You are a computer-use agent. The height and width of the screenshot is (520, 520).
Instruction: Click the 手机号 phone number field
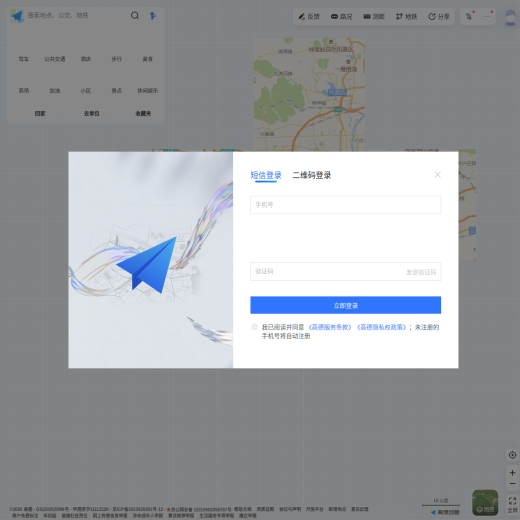(346, 205)
